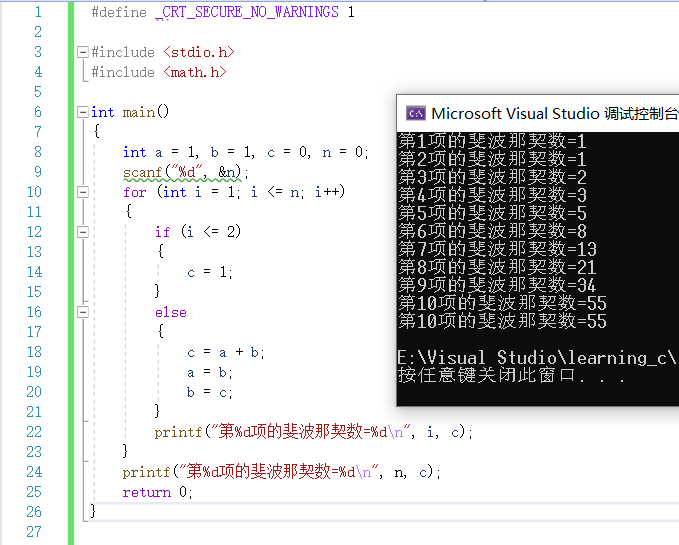Click the statement 'b = c;' on line 20

pos(210,392)
